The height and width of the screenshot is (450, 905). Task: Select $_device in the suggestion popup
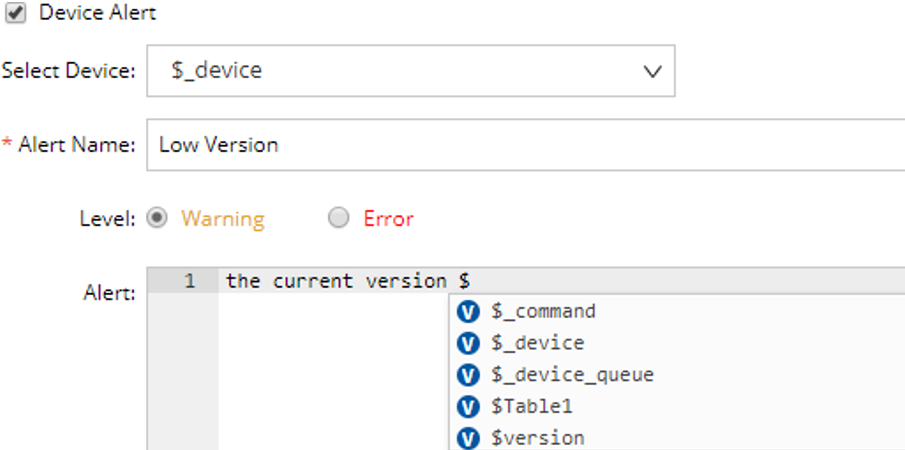(538, 343)
